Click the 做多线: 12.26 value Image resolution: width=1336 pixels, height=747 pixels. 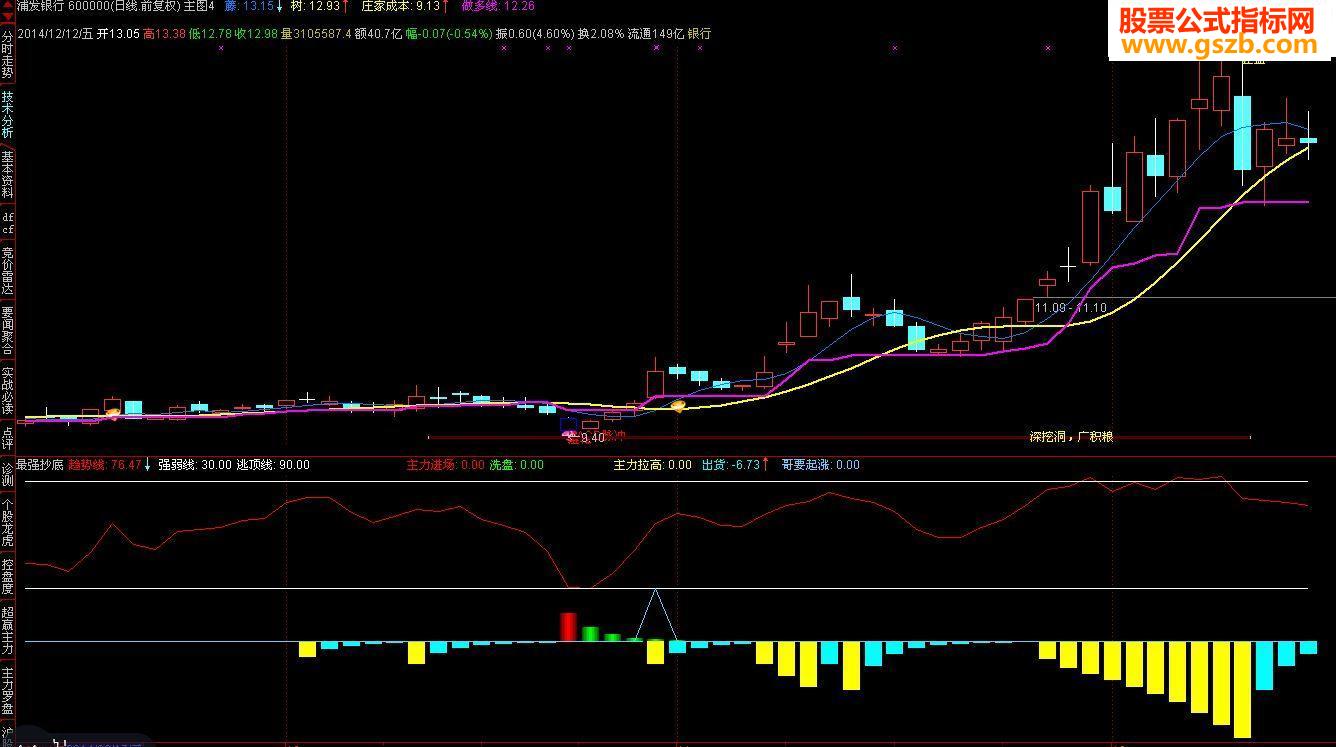pyautogui.click(x=498, y=6)
